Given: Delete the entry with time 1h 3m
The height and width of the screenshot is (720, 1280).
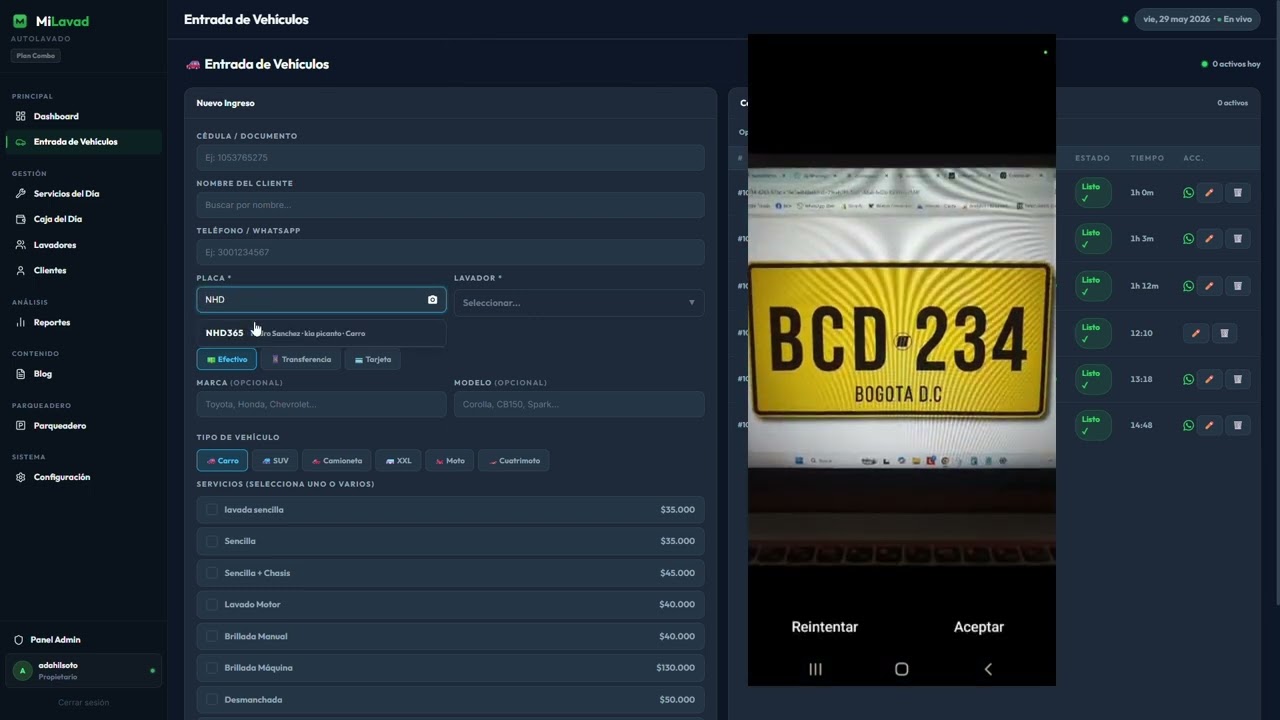Looking at the screenshot, I should point(1237,239).
